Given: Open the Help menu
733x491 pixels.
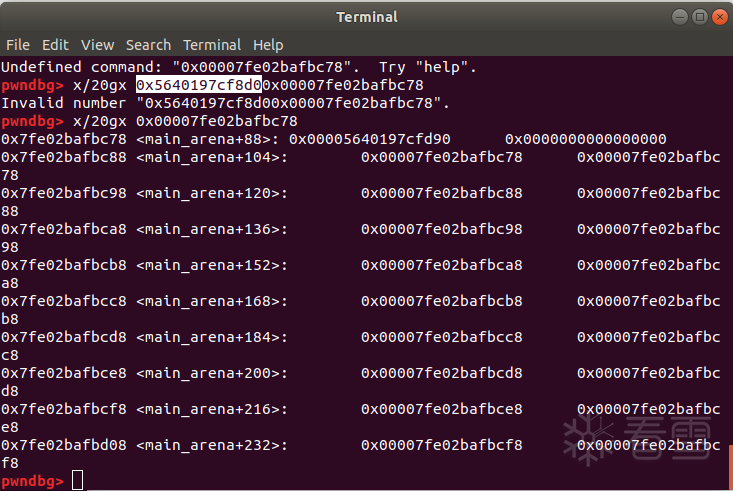Looking at the screenshot, I should pos(268,45).
